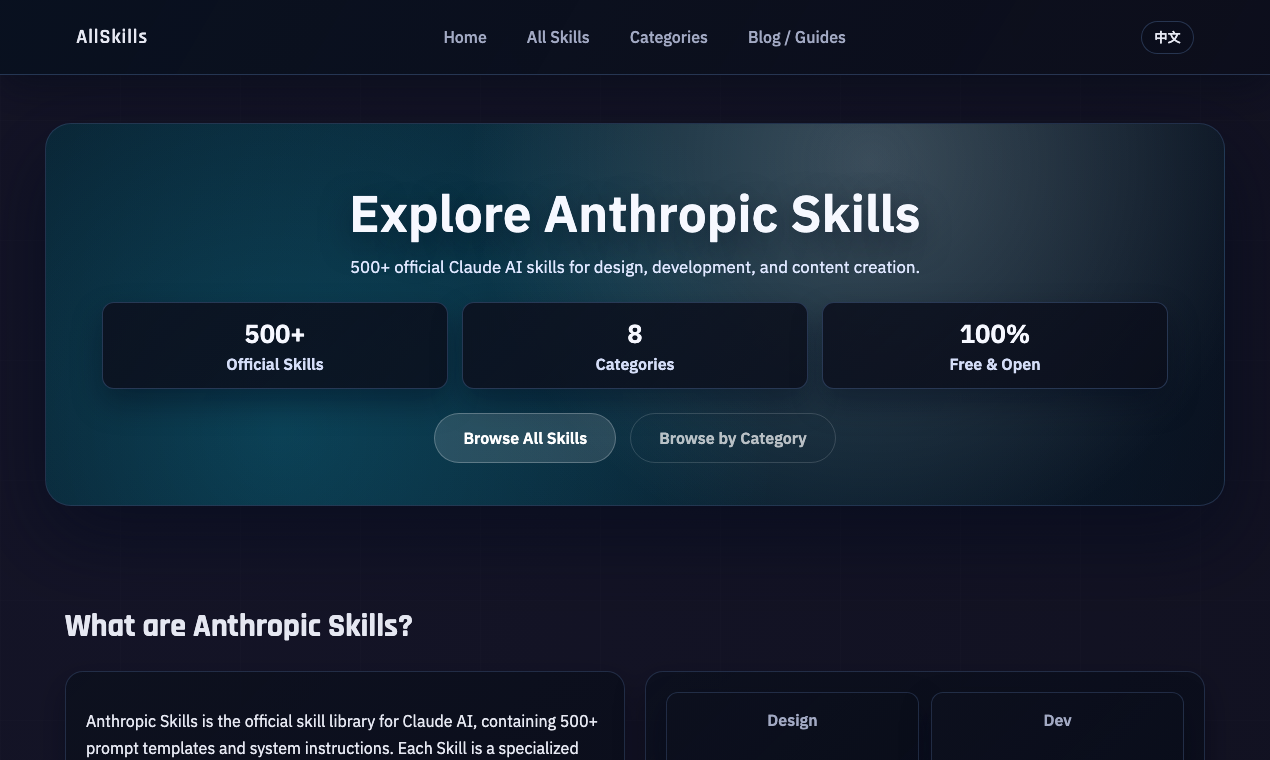The width and height of the screenshot is (1270, 760).
Task: Open the All Skills navigation link
Action: 558,37
